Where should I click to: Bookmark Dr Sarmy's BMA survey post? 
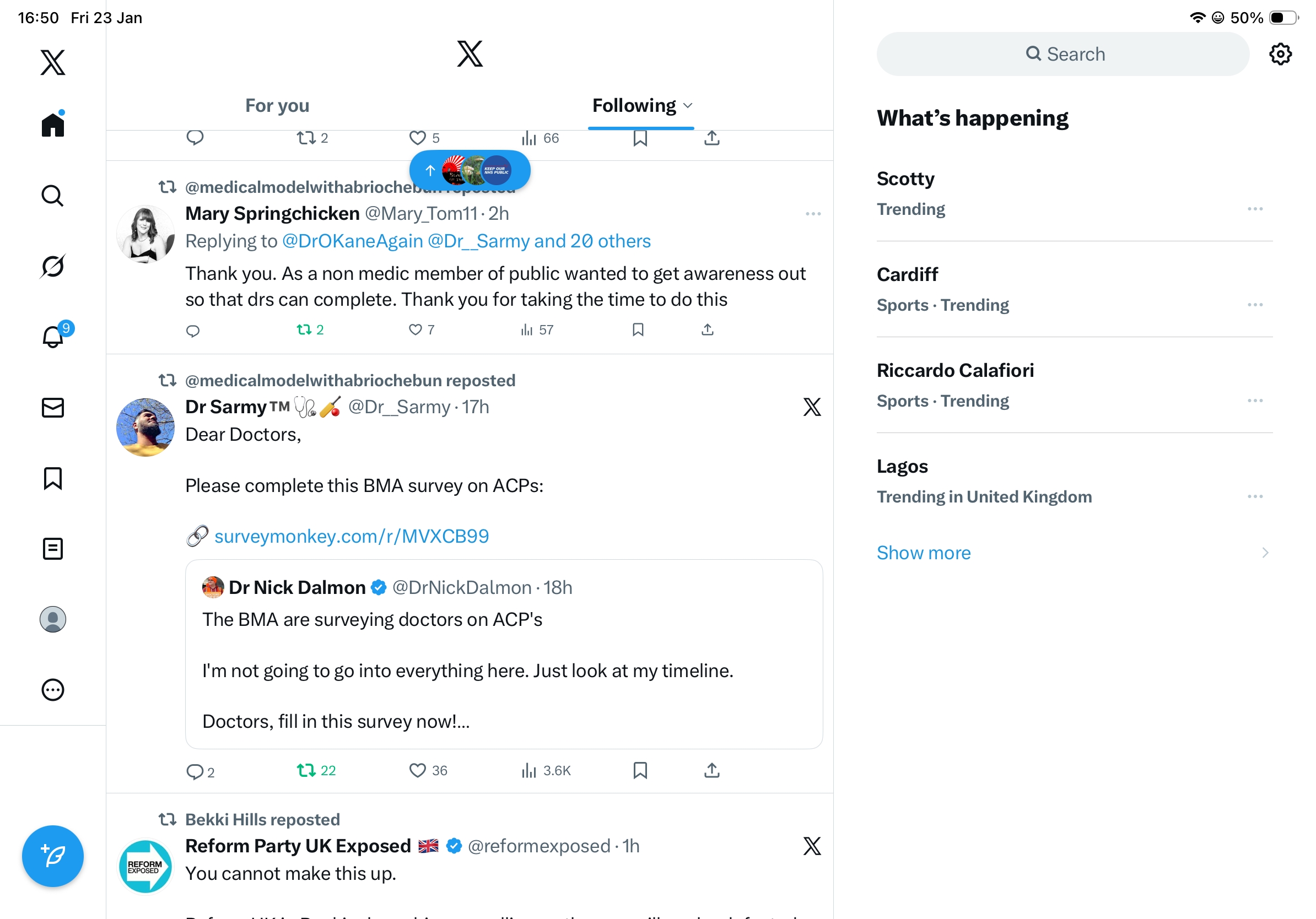640,770
